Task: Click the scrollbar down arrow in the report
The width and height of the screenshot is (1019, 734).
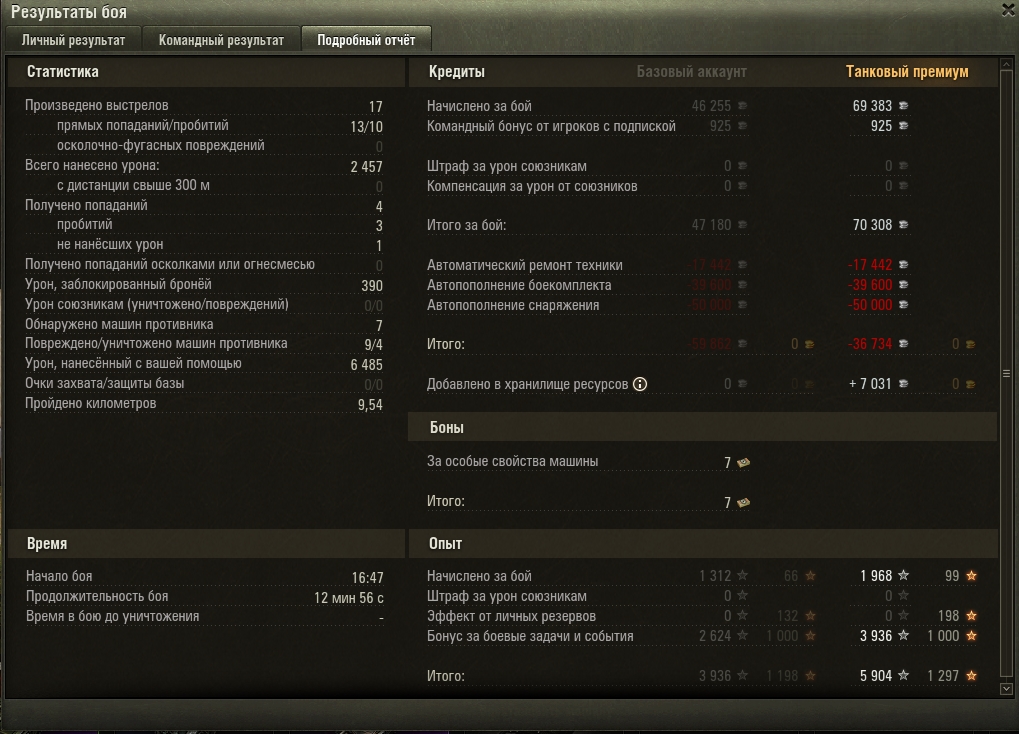Action: point(1006,689)
